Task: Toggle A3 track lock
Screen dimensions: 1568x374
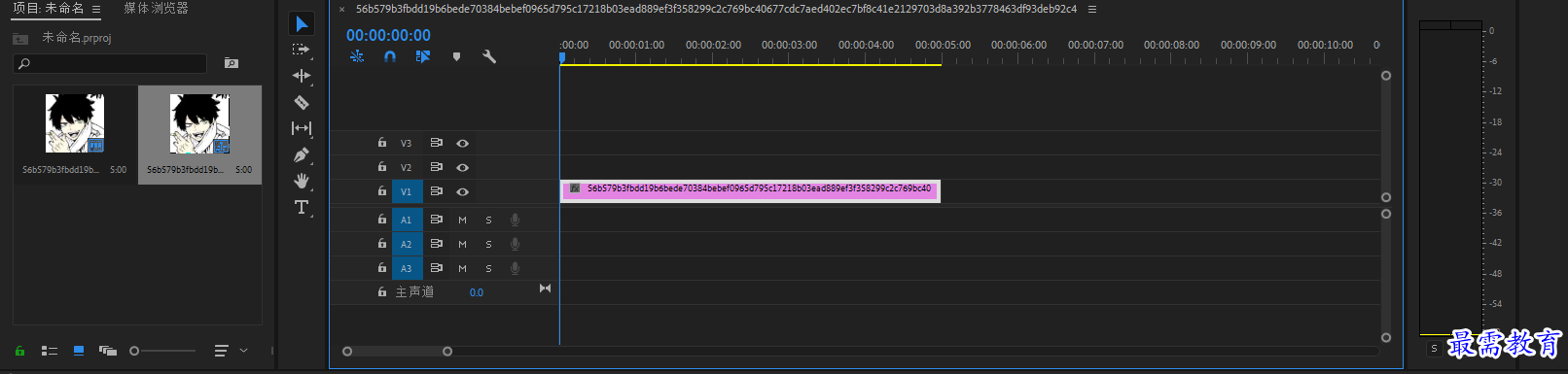Action: click(x=382, y=268)
